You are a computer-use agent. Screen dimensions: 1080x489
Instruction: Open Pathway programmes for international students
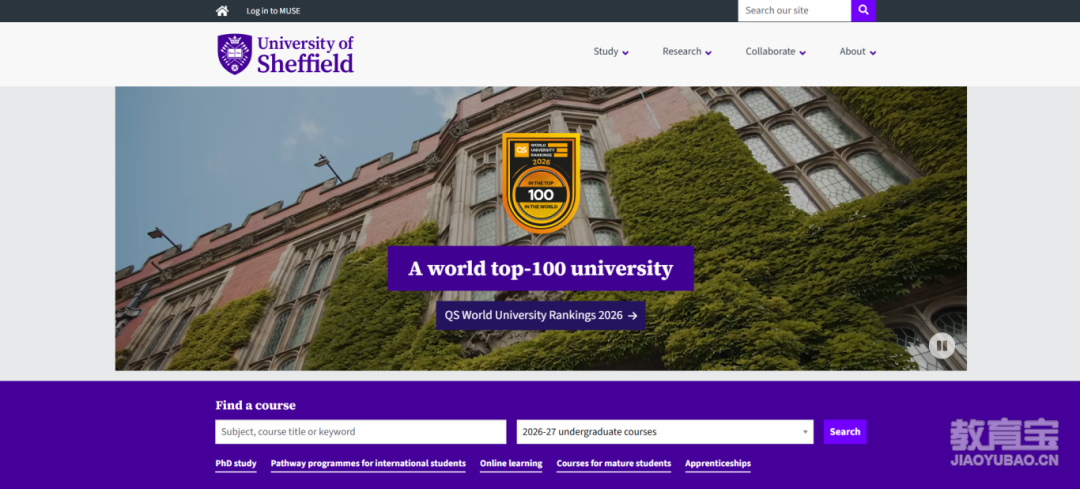click(x=368, y=464)
